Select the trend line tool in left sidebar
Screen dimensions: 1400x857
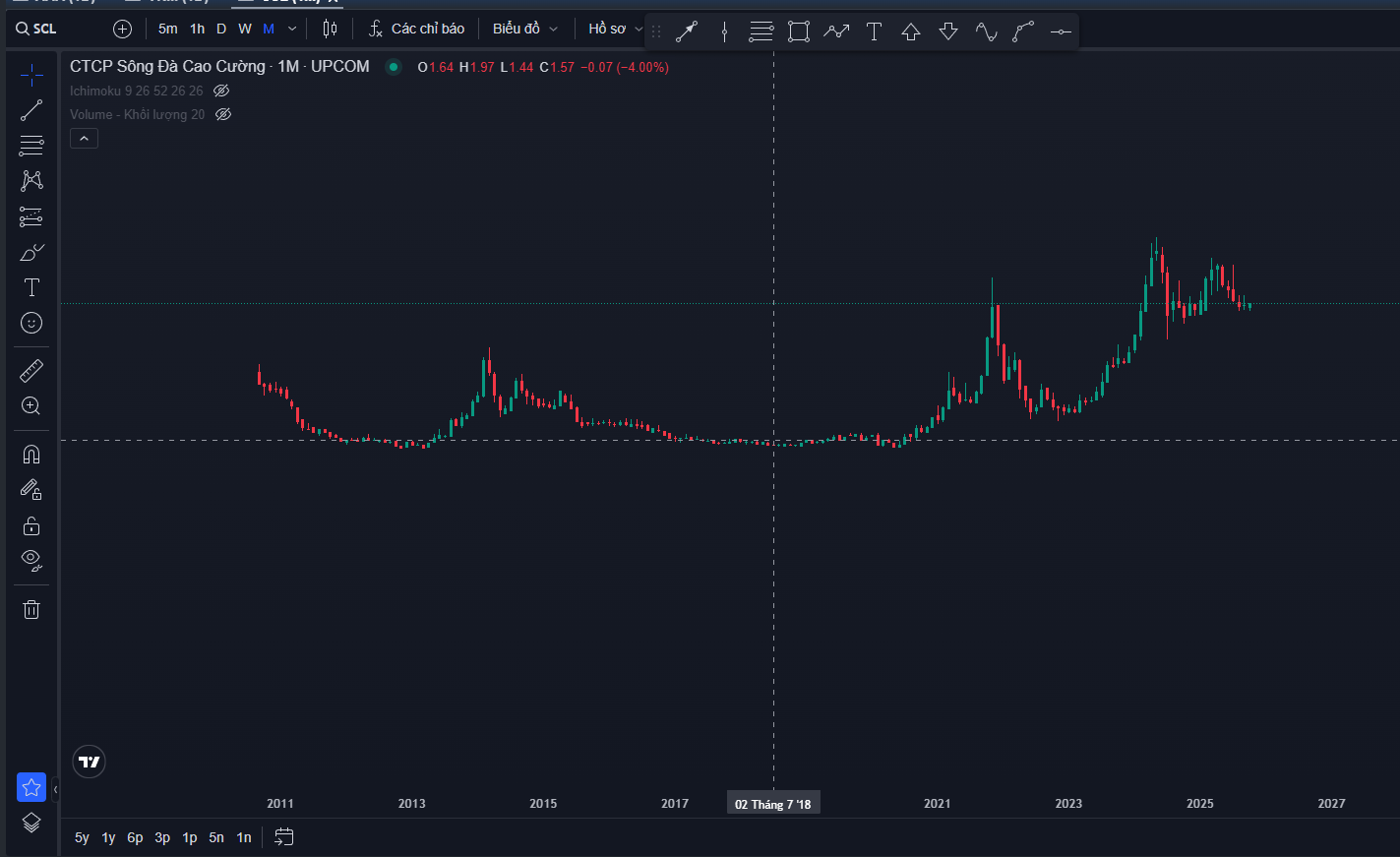coord(31,110)
